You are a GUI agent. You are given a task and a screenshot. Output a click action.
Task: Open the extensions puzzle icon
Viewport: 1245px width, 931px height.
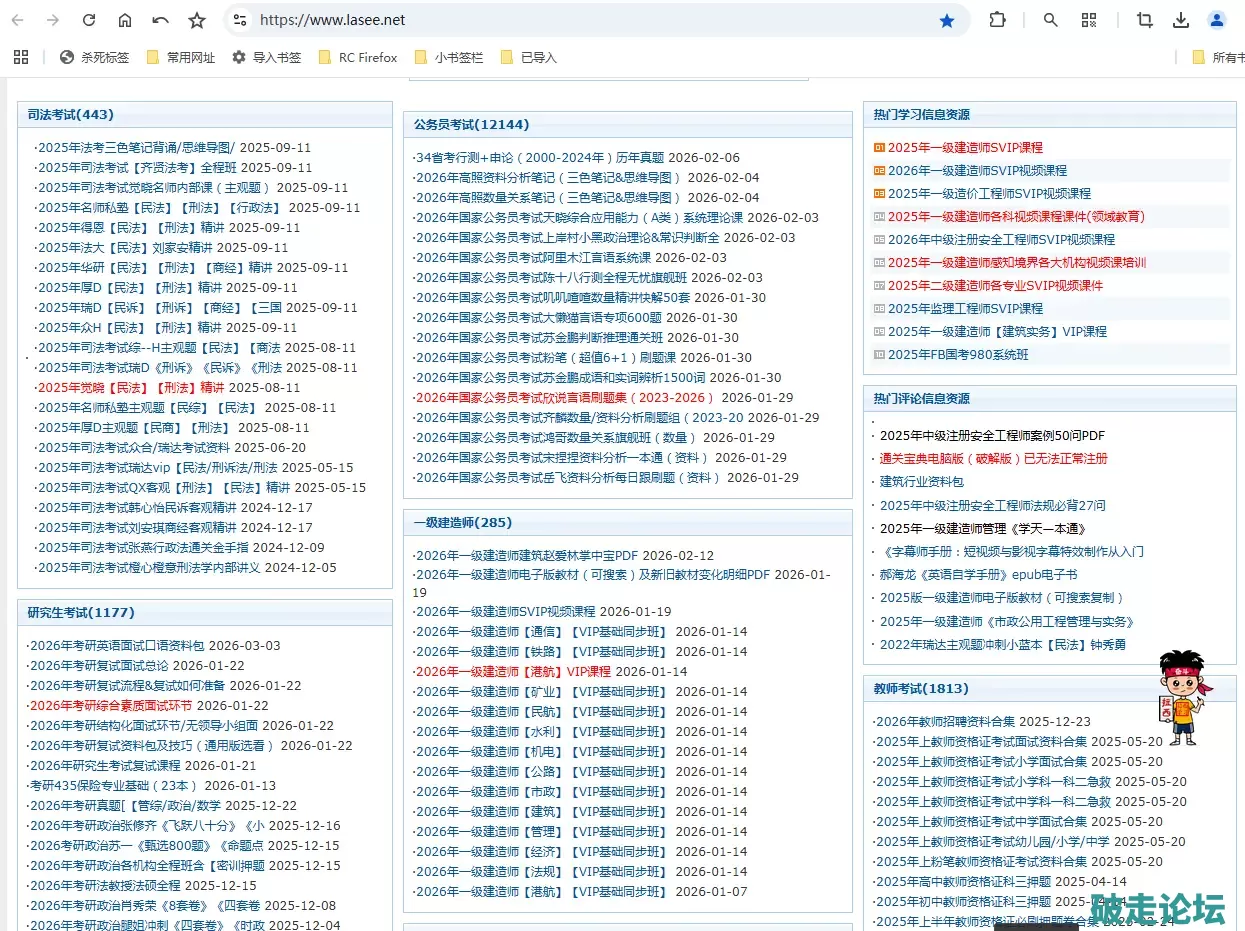point(997,20)
